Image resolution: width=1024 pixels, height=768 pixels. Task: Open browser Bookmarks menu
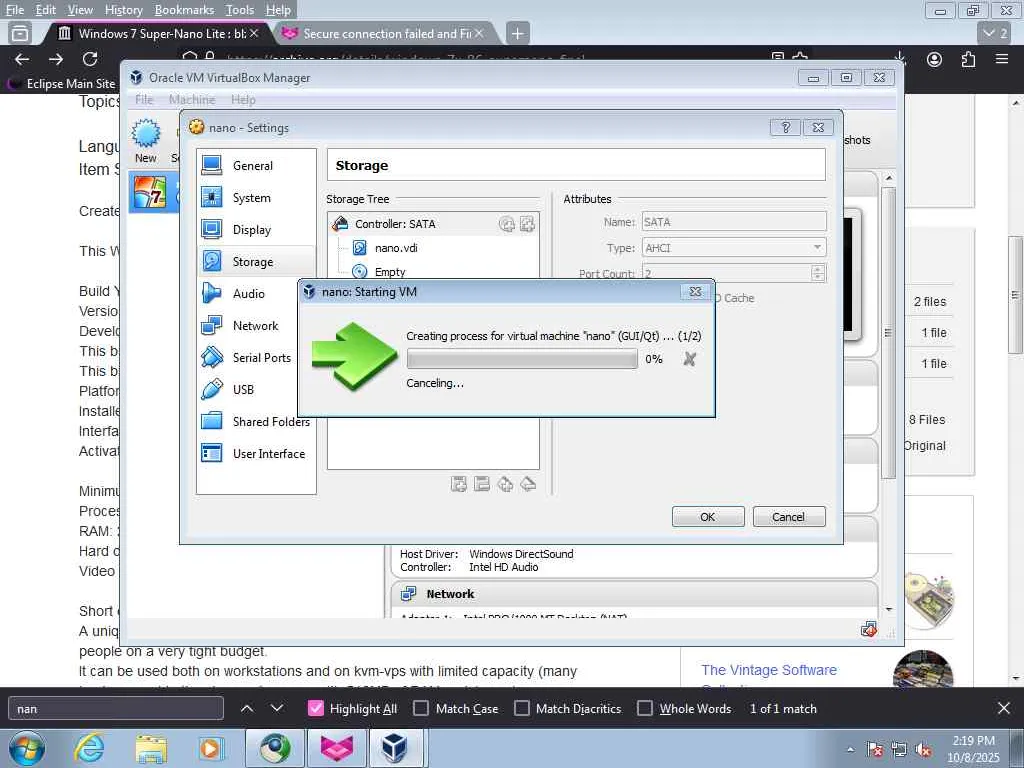(x=184, y=10)
